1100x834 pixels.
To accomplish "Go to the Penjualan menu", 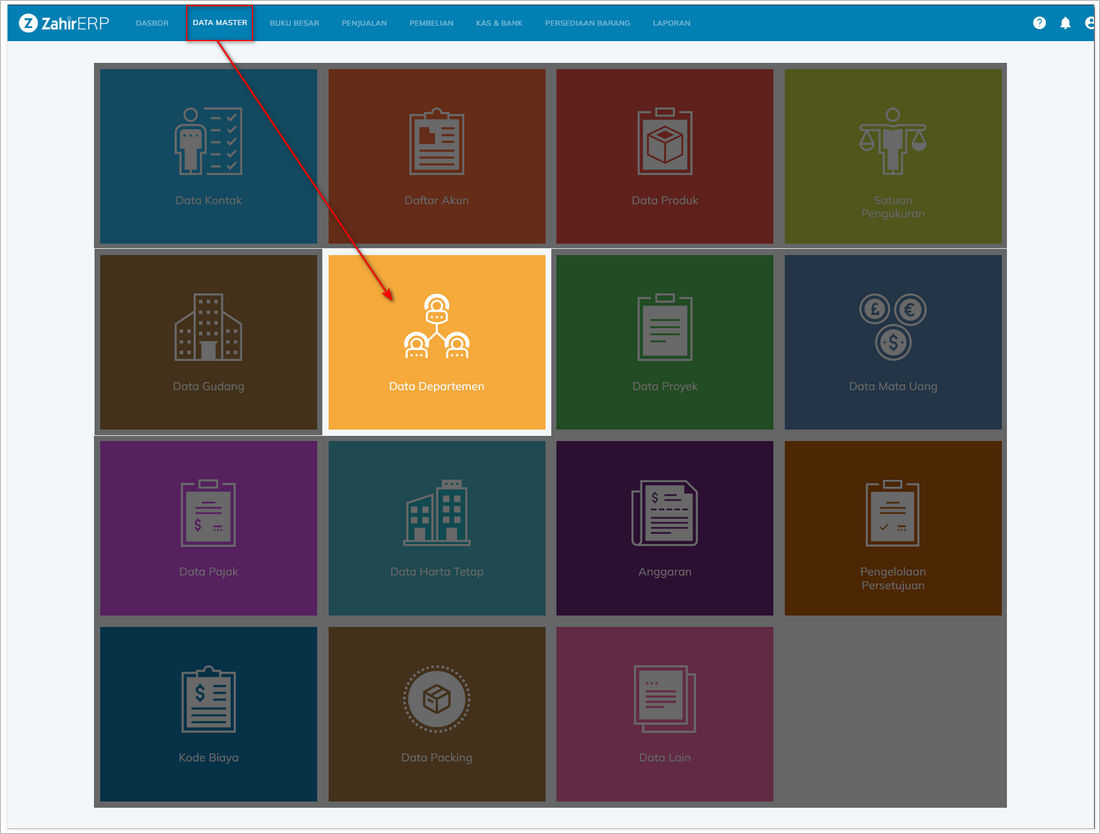I will coord(364,23).
